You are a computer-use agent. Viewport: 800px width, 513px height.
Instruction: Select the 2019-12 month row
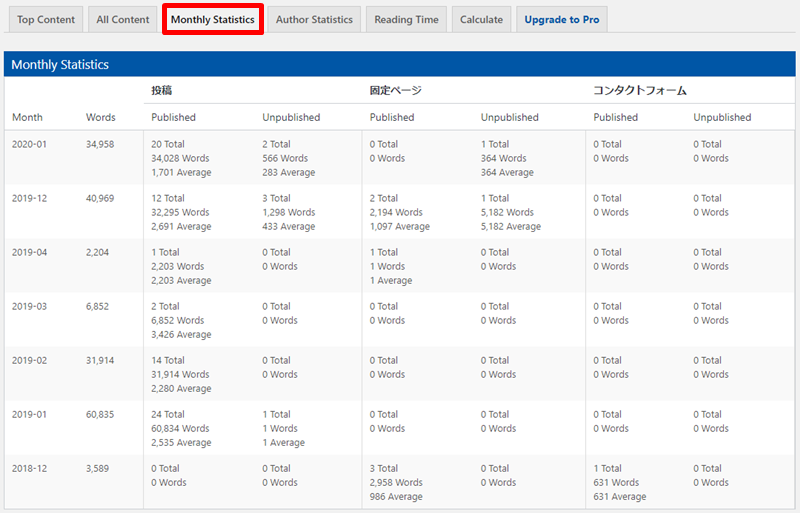29,198
